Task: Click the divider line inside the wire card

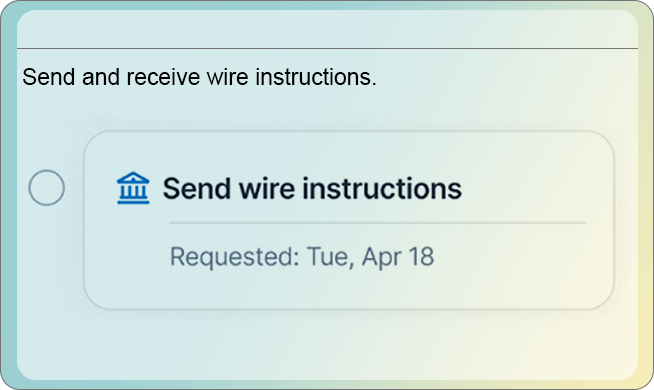Action: [377, 223]
